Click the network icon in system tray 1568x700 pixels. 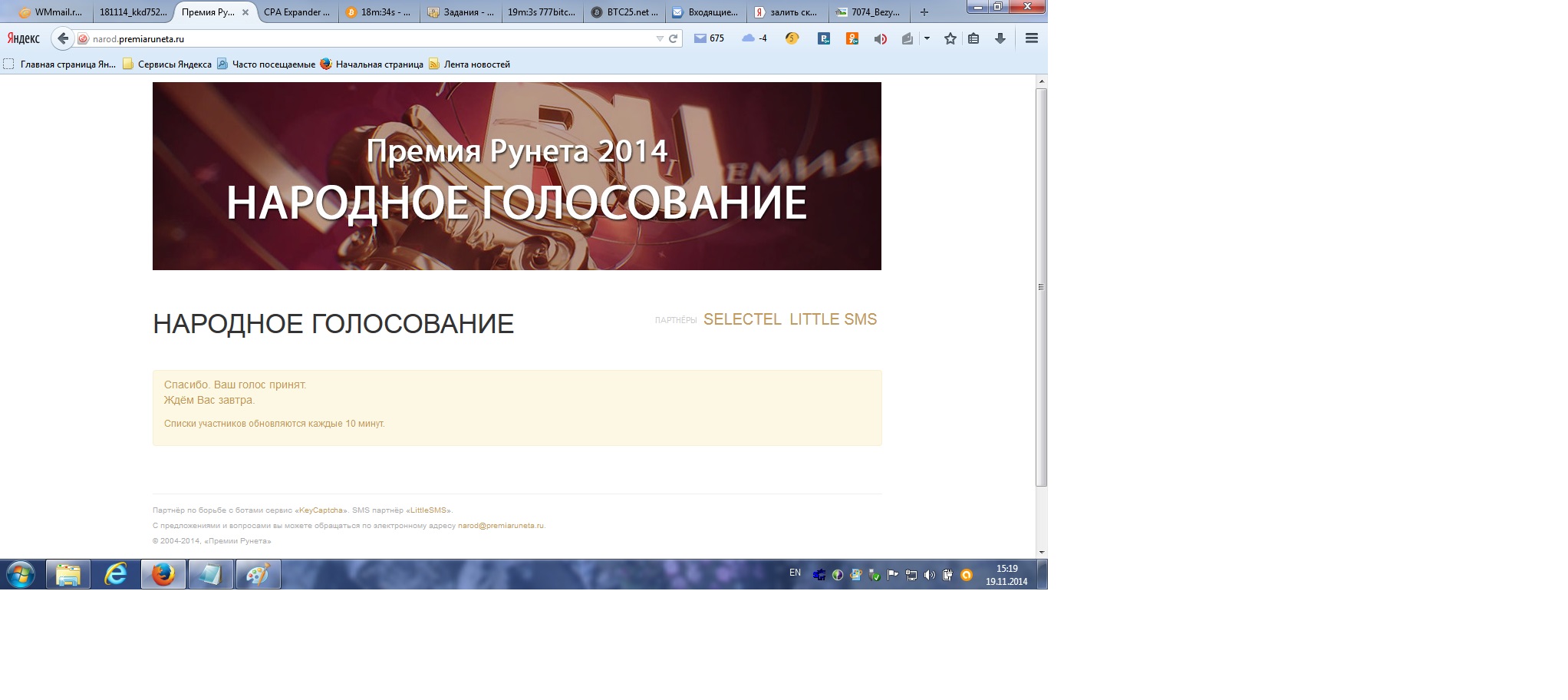pyautogui.click(x=911, y=575)
